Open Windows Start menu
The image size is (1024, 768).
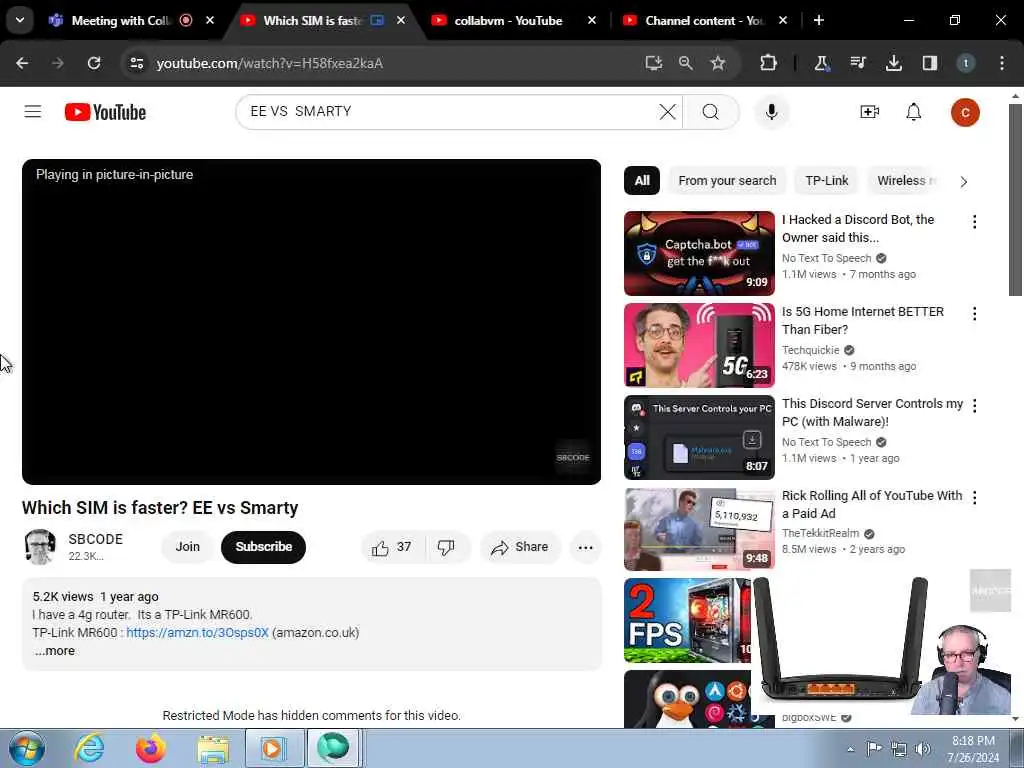tap(27, 748)
